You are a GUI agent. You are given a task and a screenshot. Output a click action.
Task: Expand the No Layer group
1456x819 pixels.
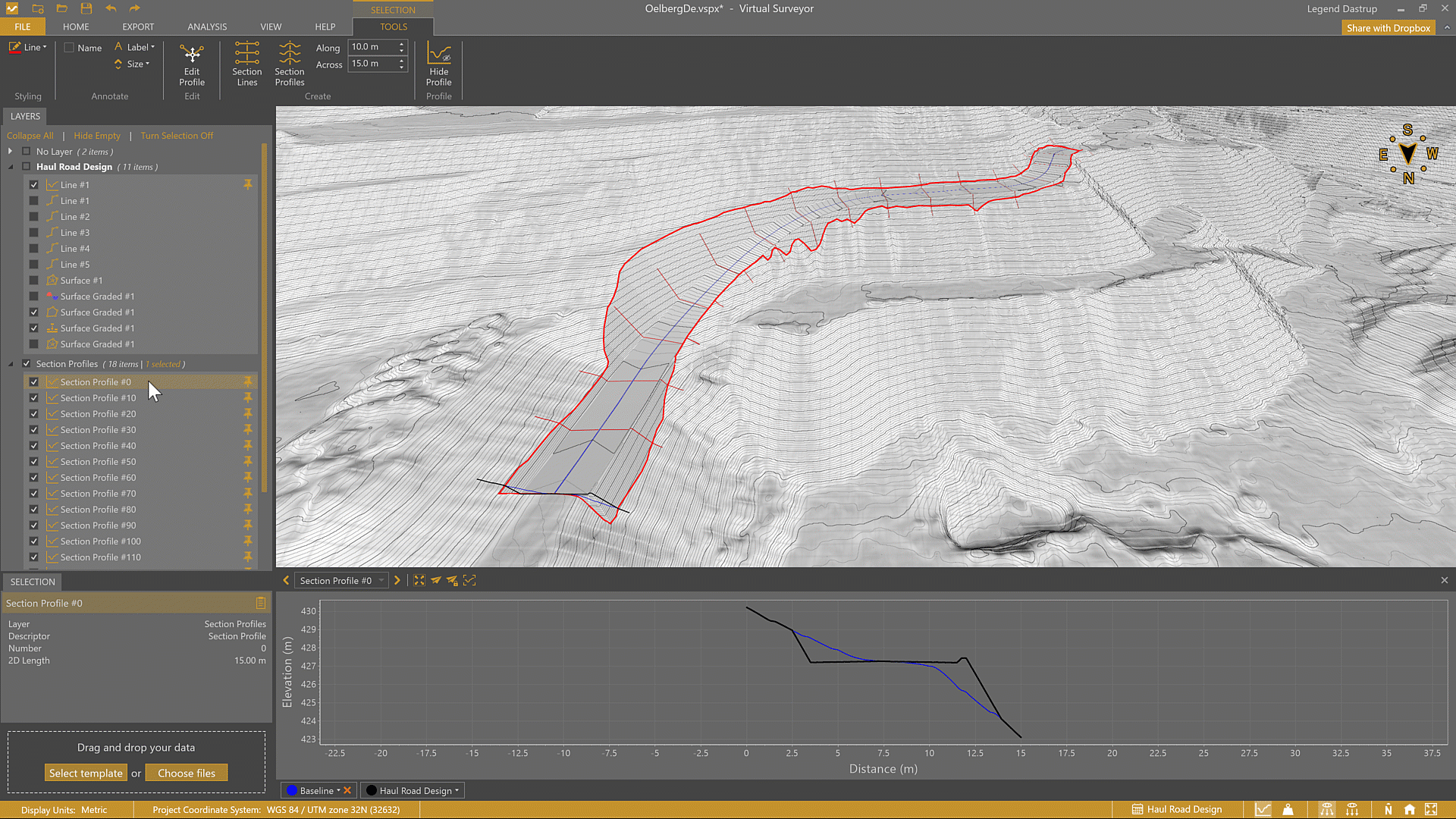point(11,152)
